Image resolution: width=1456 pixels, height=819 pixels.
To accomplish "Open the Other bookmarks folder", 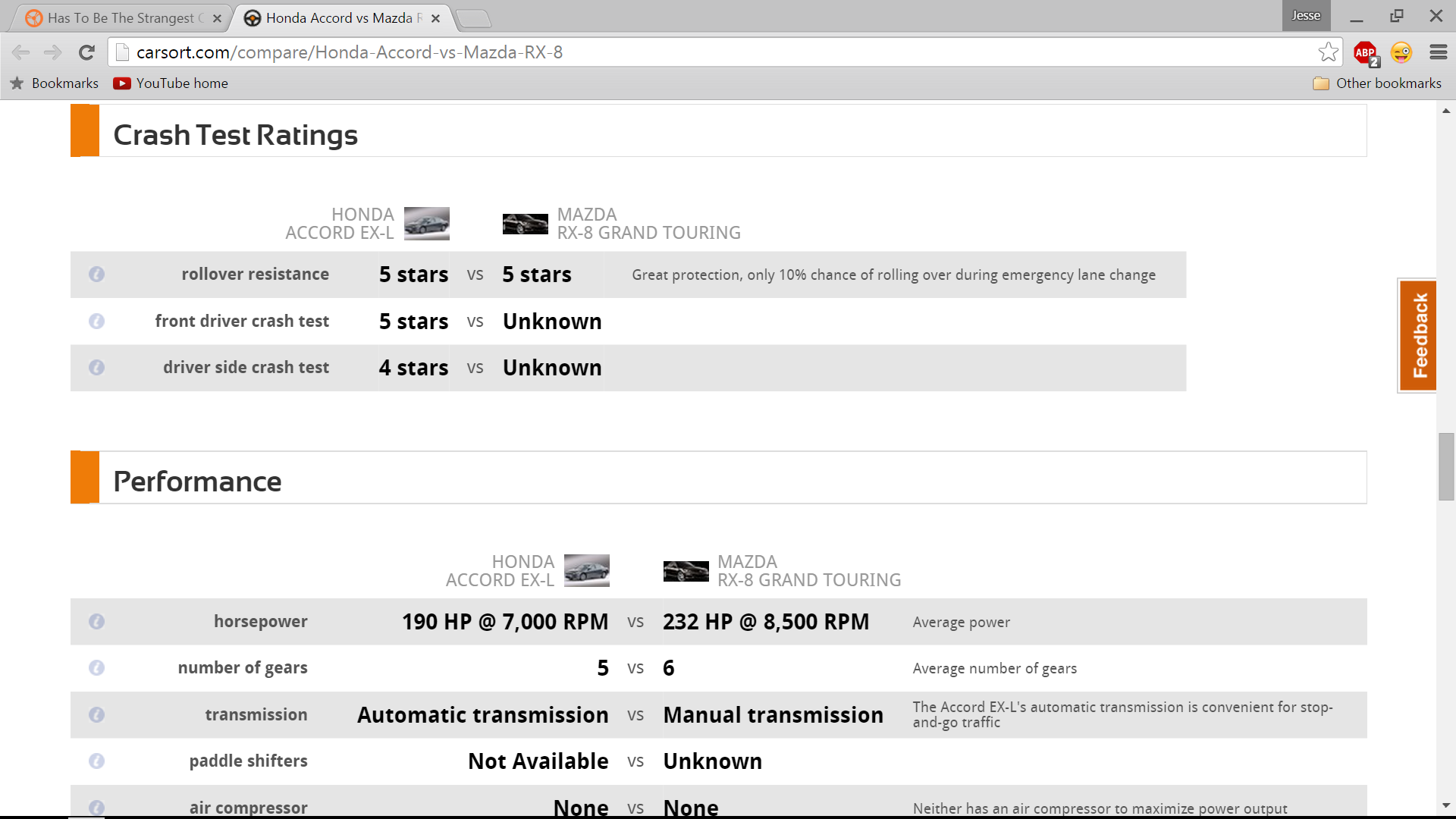I will 1377,83.
